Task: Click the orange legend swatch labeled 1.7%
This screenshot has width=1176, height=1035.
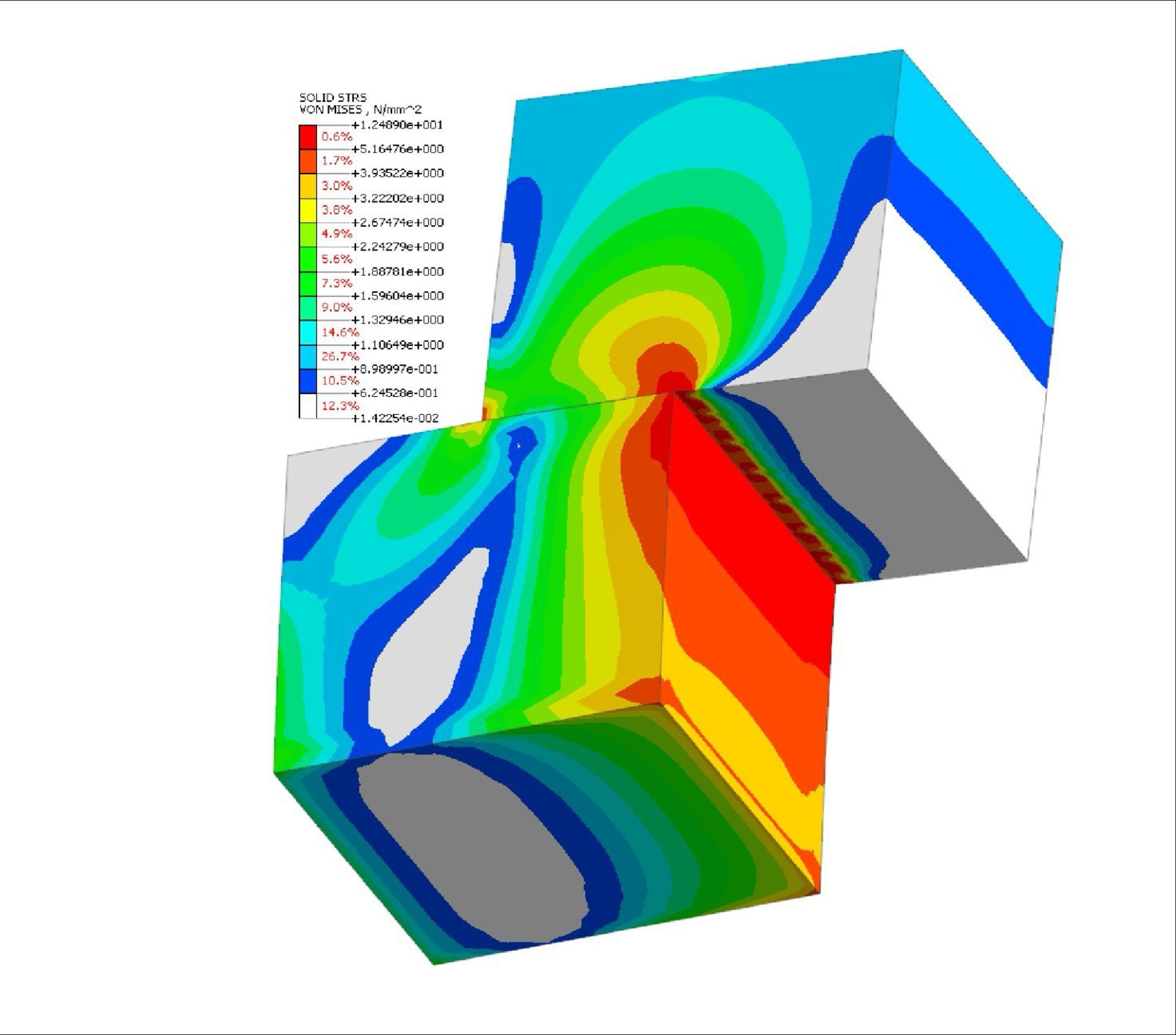Action: click(x=307, y=161)
